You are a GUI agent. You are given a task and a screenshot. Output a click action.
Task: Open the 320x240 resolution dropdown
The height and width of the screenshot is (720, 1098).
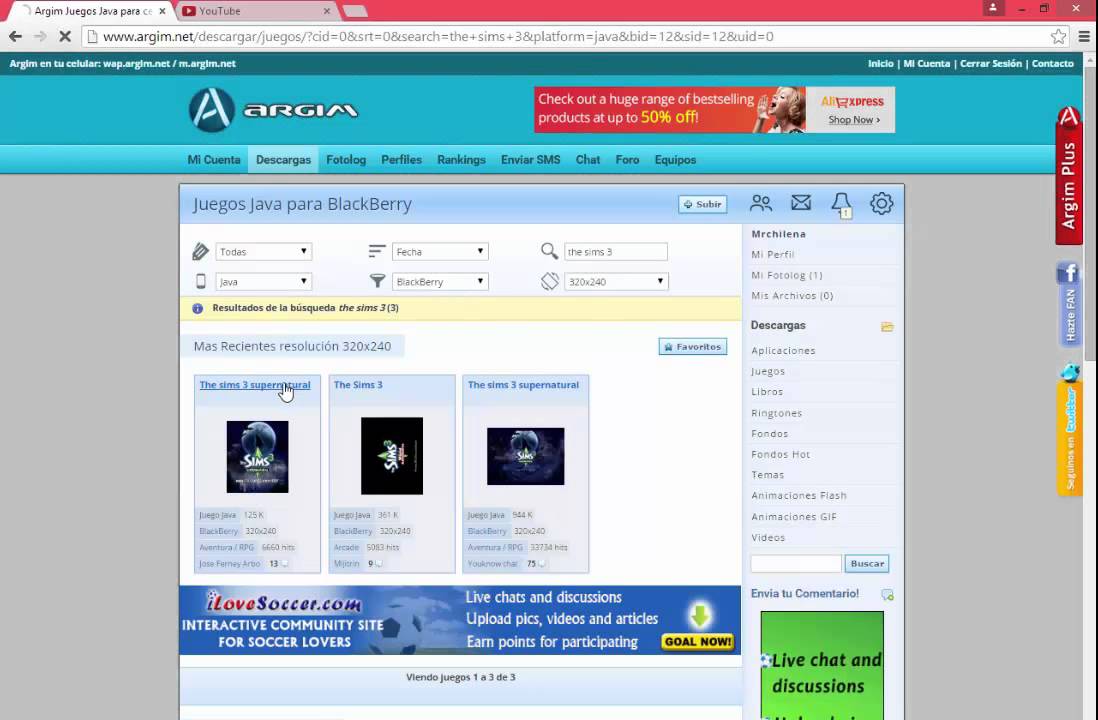click(616, 282)
